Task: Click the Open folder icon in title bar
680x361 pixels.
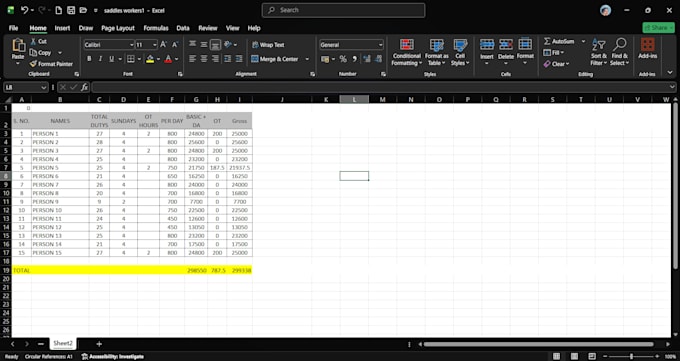Action: pyautogui.click(x=83, y=10)
